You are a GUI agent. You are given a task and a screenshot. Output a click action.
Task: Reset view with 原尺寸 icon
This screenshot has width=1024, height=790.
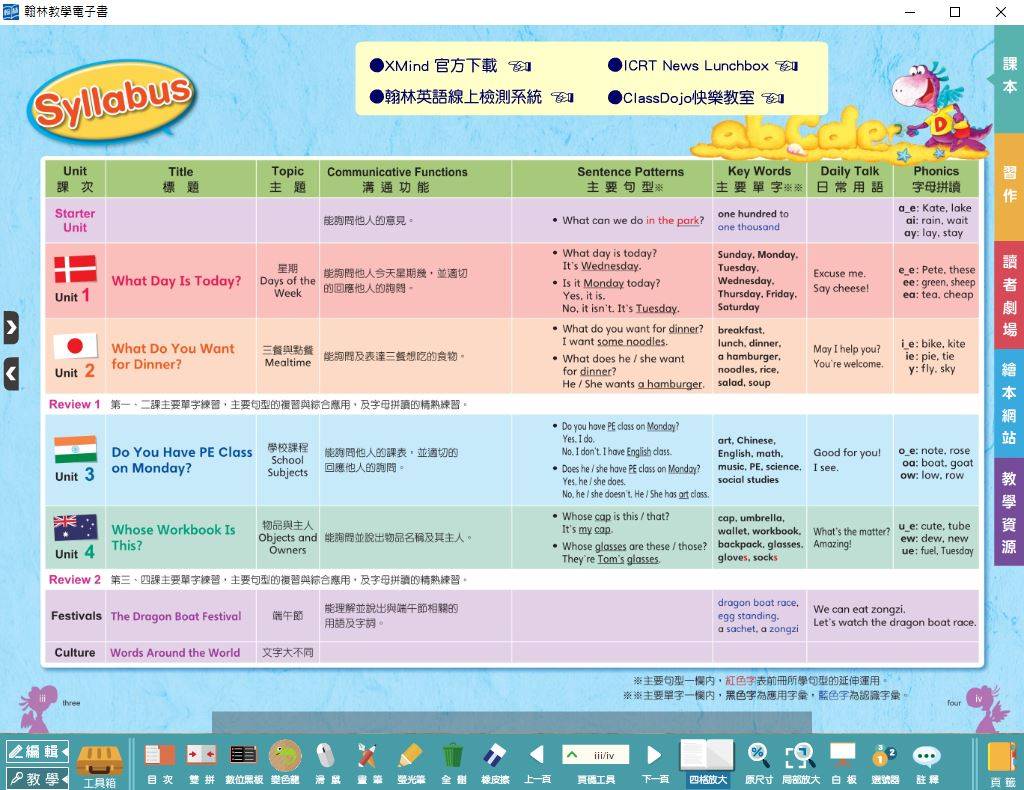(758, 763)
